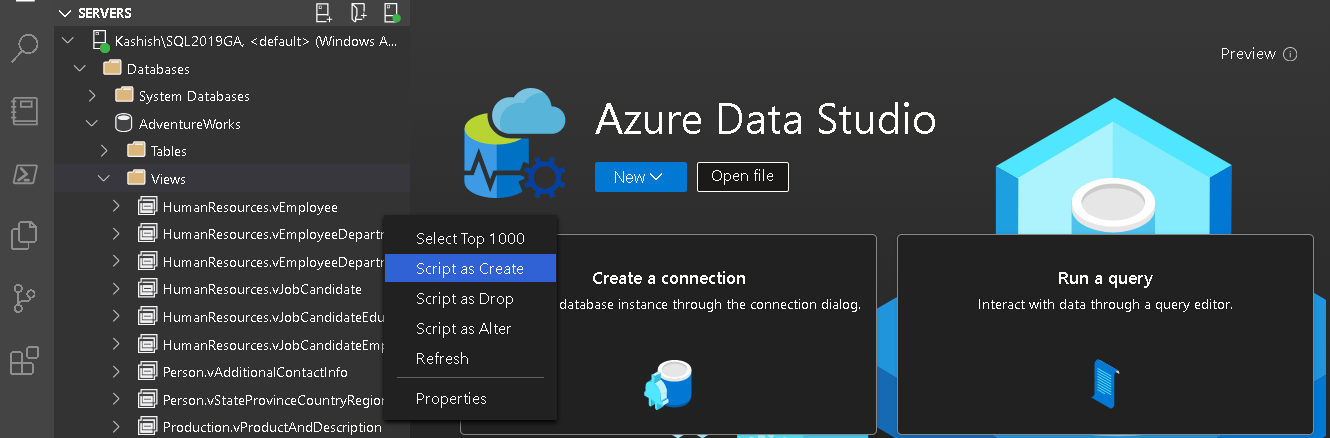Collapse the Views folder
Screen dimensions: 1330x438
pos(104,179)
